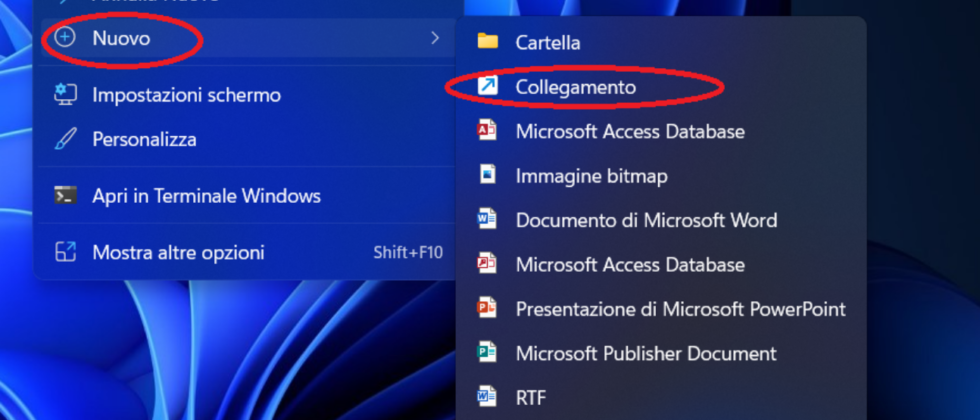980x420 pixels.
Task: Click the first Microsoft Access Database icon
Action: point(487,131)
